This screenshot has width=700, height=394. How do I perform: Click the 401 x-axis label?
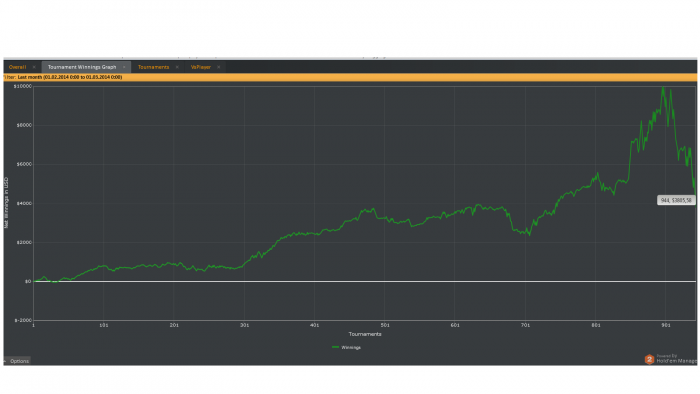[314, 325]
